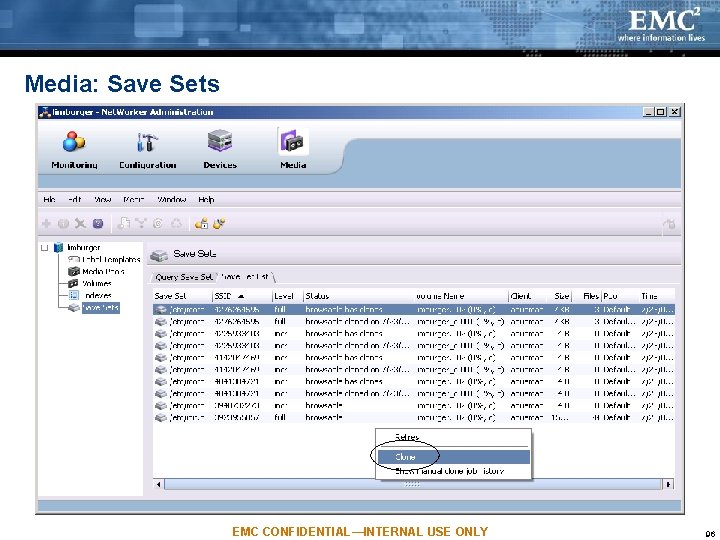
Task: Click the yellow user with padlock icon
Action: click(x=202, y=224)
